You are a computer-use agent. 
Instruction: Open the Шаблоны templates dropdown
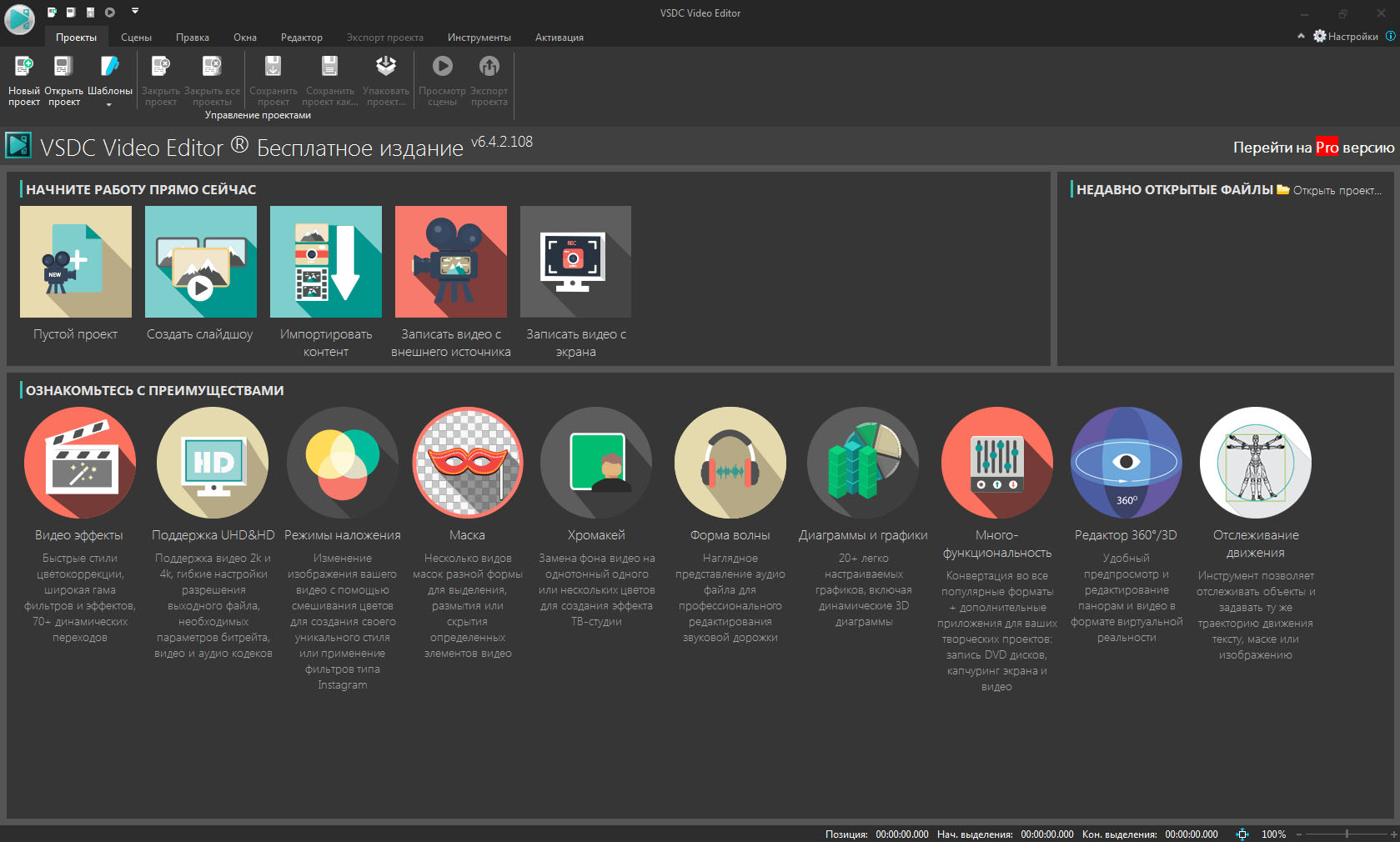pos(110,81)
